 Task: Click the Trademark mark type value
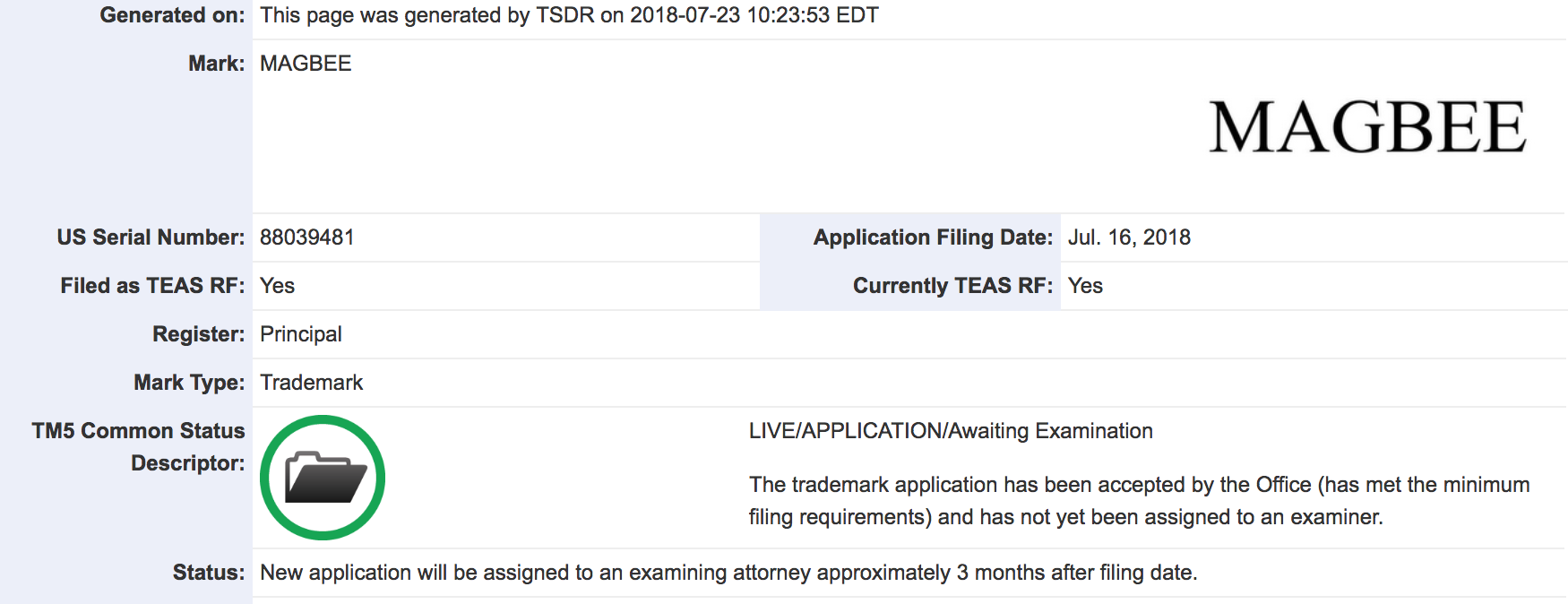point(312,383)
